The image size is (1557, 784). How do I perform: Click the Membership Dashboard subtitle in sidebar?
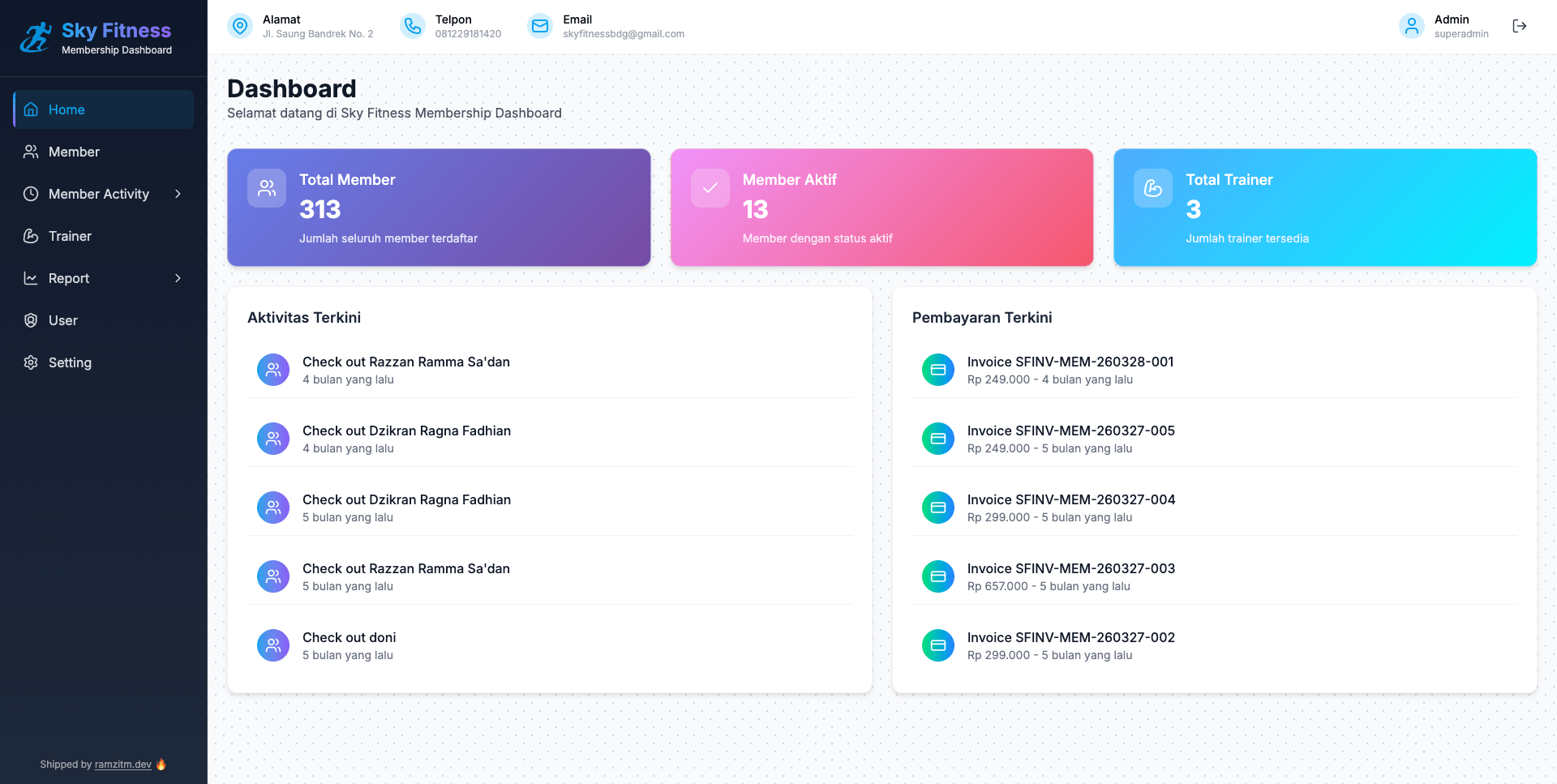pyautogui.click(x=117, y=50)
